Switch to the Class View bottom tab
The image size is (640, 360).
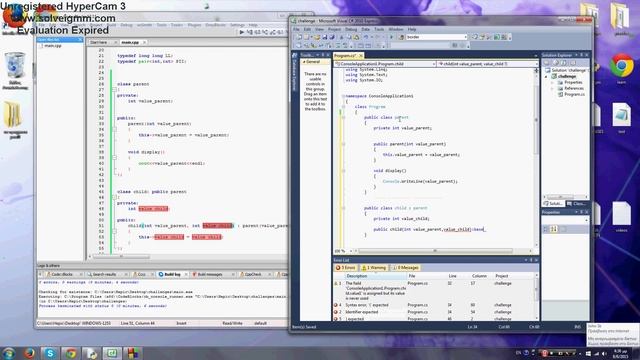(x=576, y=204)
